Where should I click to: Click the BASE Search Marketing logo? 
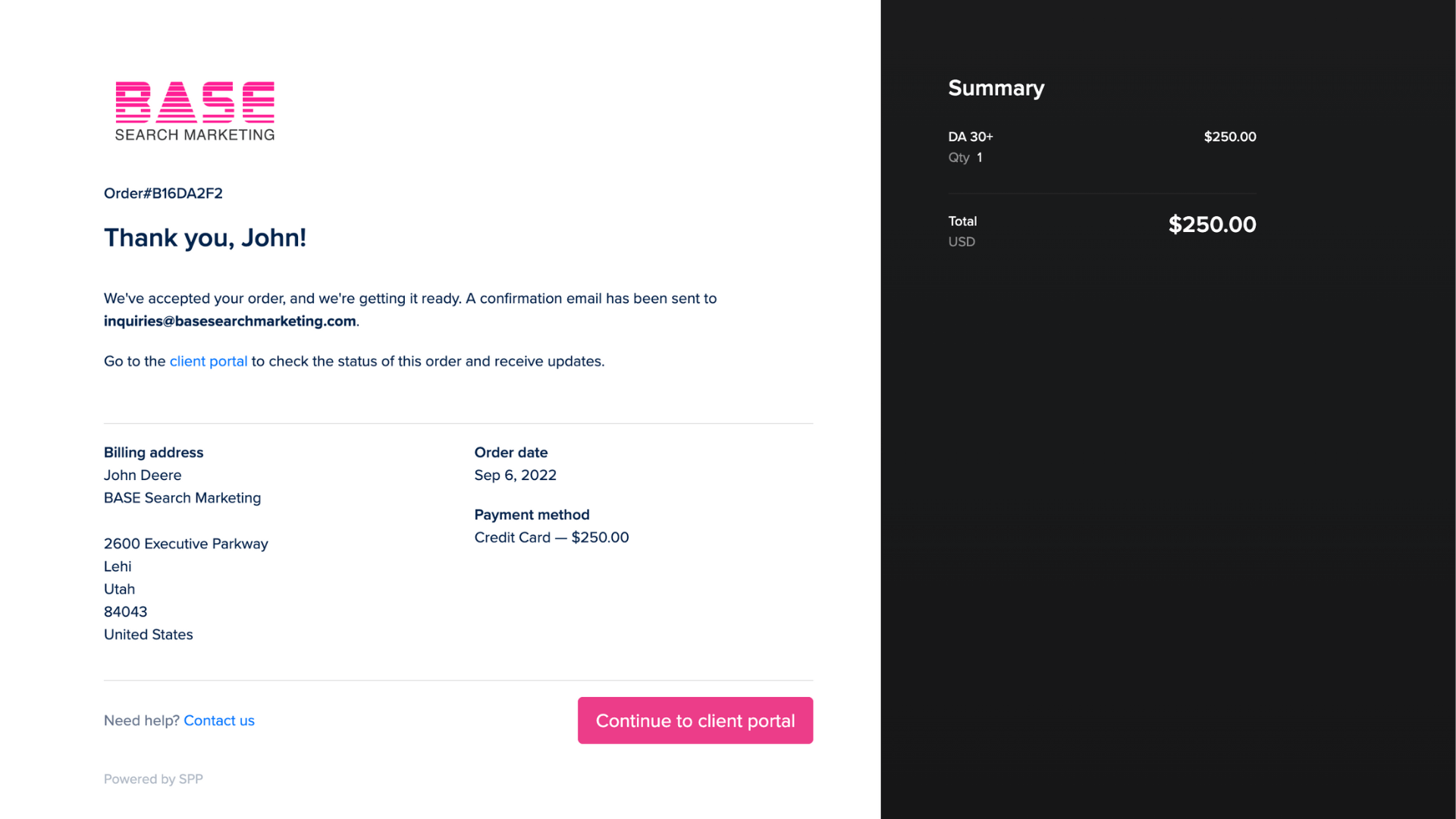[195, 111]
